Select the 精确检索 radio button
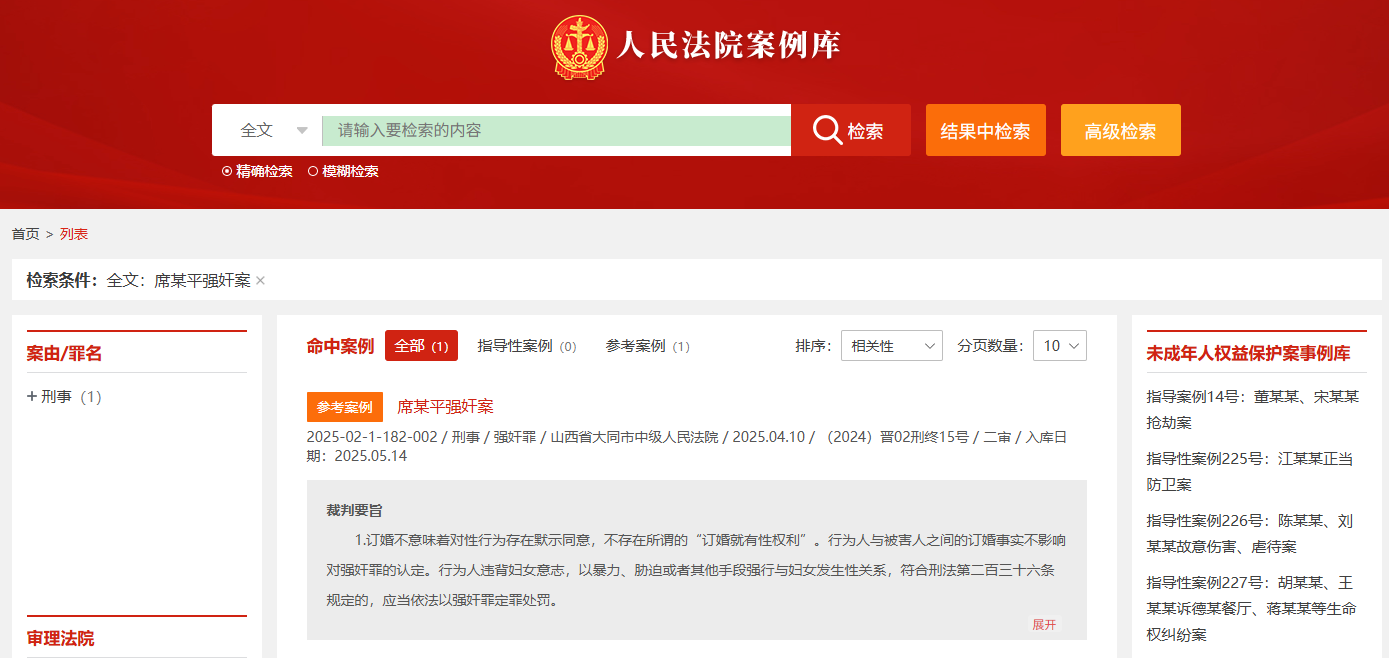 [x=227, y=171]
